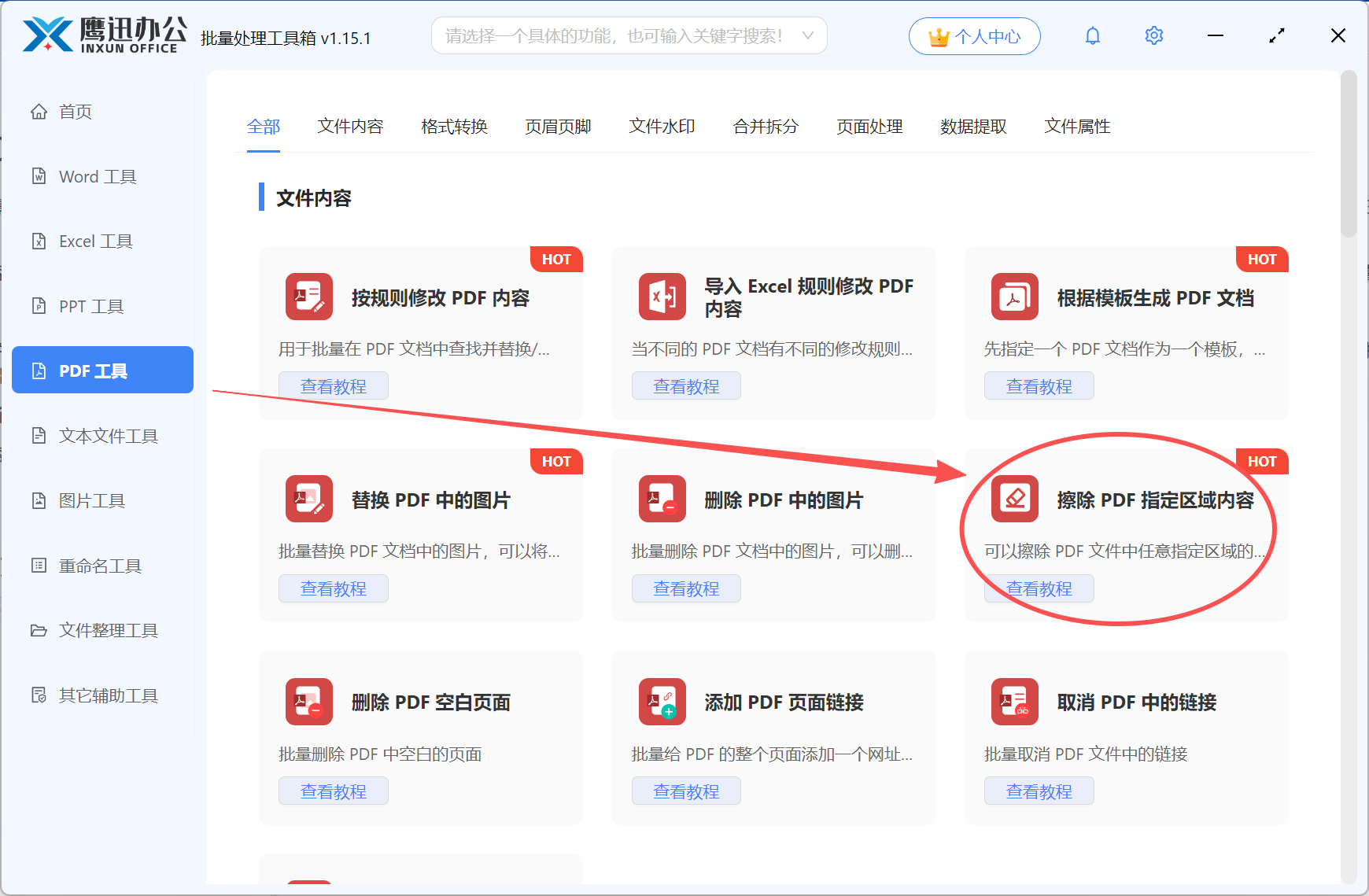1369x896 pixels.
Task: Click the 根据模板生成 PDF 文档 icon
Action: 1015,297
